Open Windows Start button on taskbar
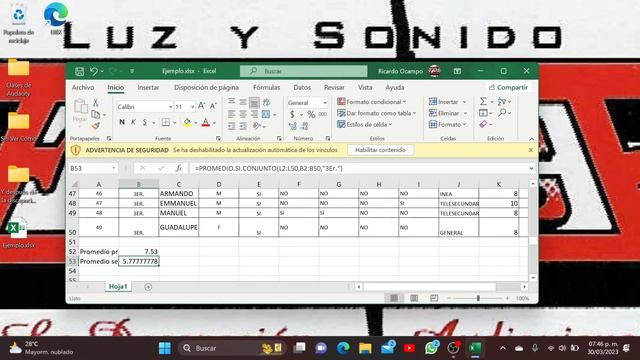The width and height of the screenshot is (640, 360). coord(165,348)
